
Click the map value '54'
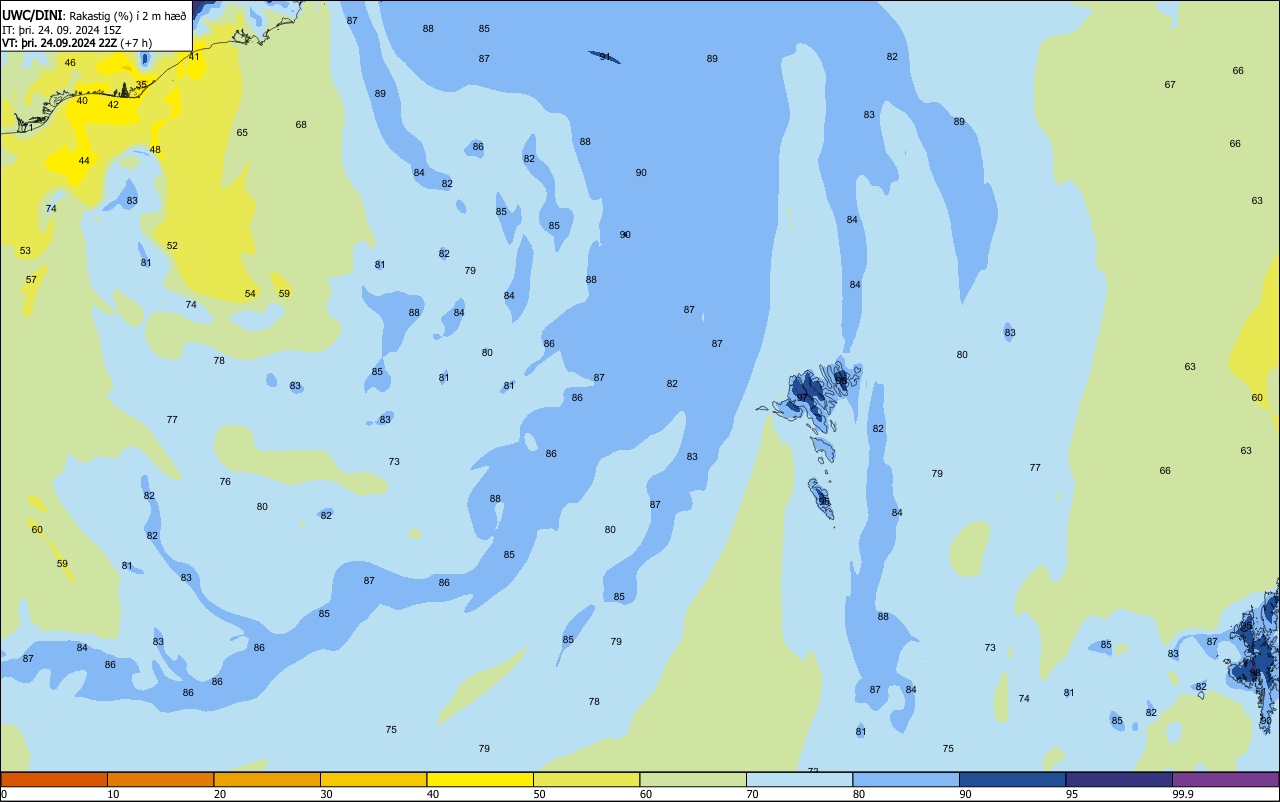click(x=250, y=294)
